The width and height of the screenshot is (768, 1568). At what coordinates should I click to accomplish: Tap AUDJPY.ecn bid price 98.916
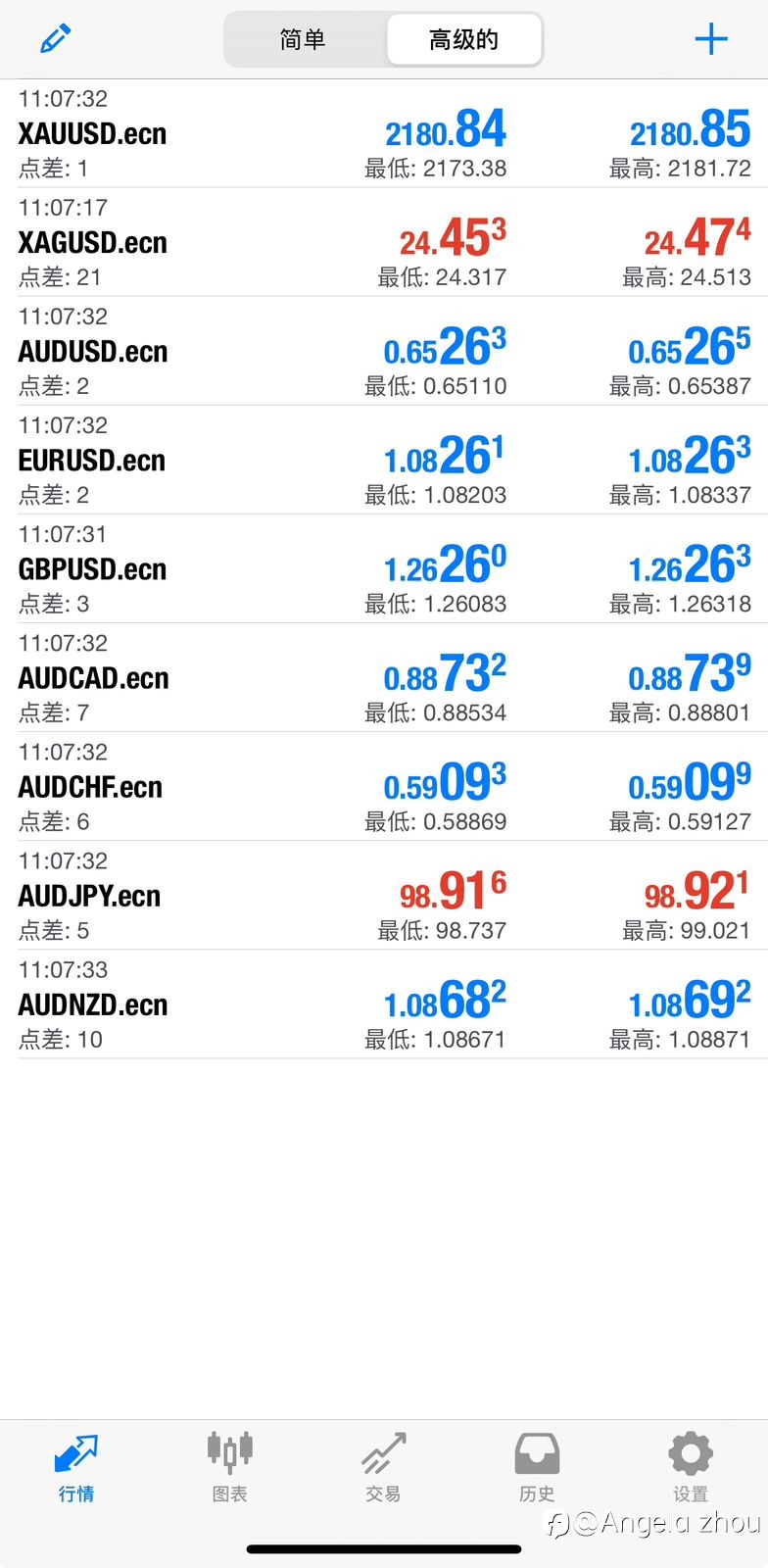(453, 891)
